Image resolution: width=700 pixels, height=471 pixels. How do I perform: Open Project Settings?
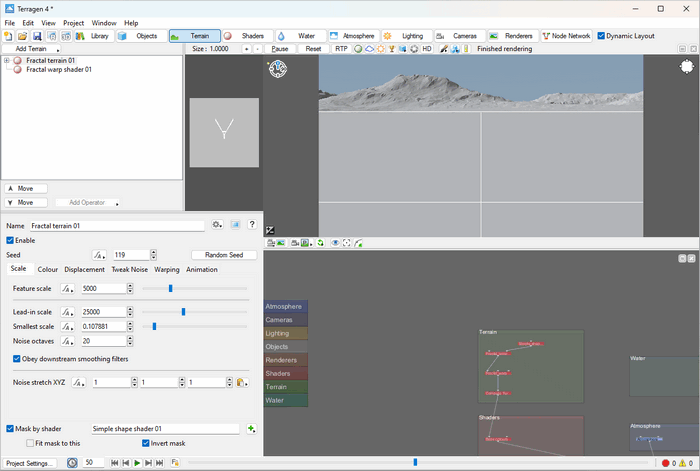click(x=28, y=463)
